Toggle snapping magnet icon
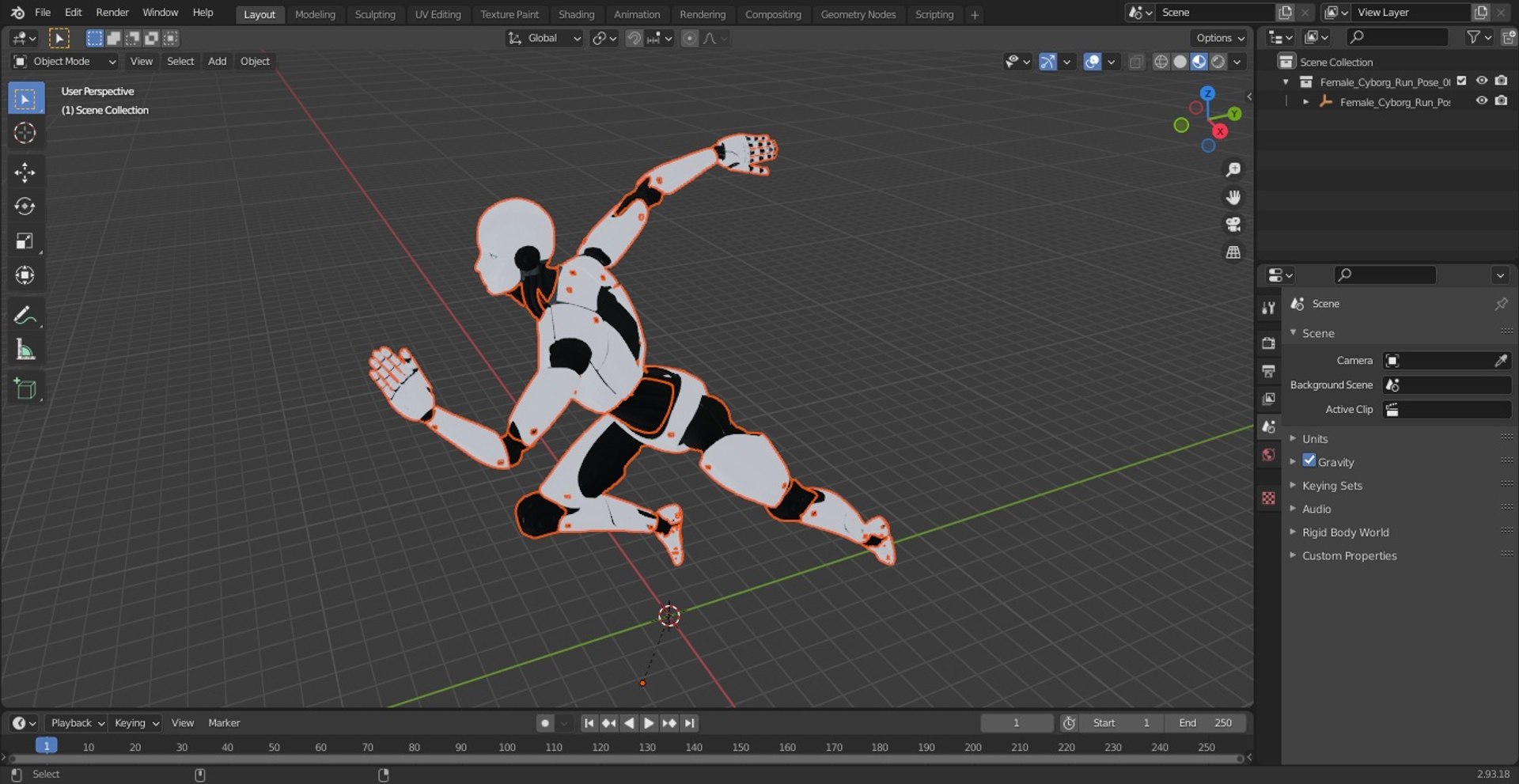Viewport: 1519px width, 784px height. pyautogui.click(x=634, y=38)
